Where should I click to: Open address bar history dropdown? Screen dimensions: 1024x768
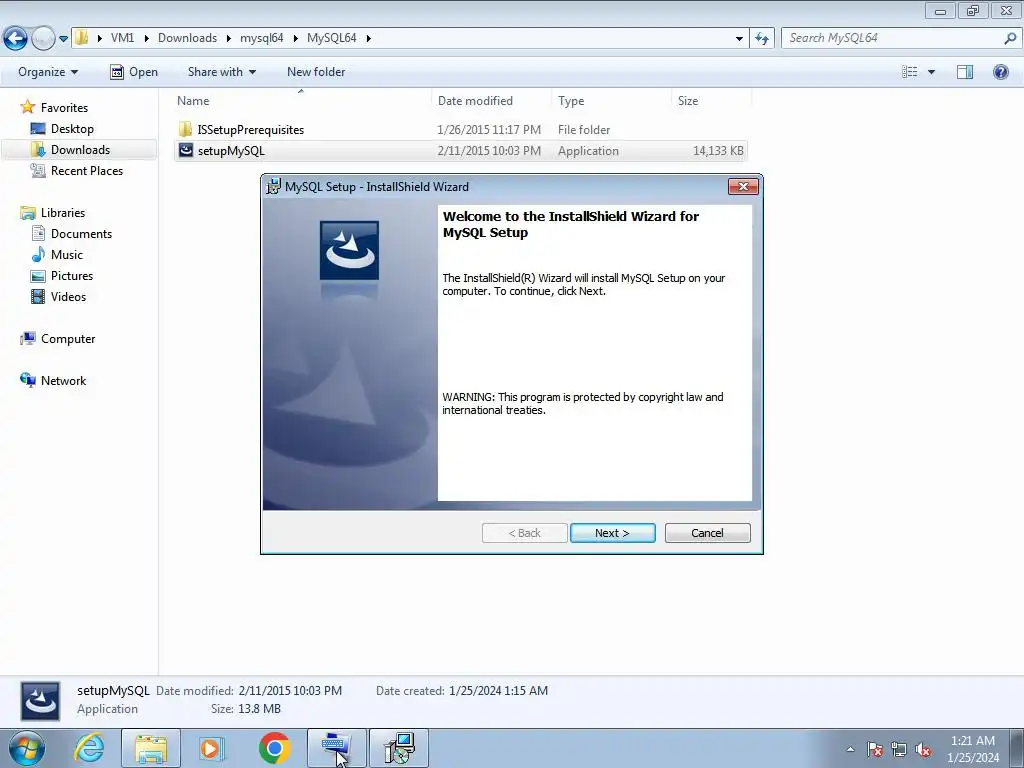point(739,39)
